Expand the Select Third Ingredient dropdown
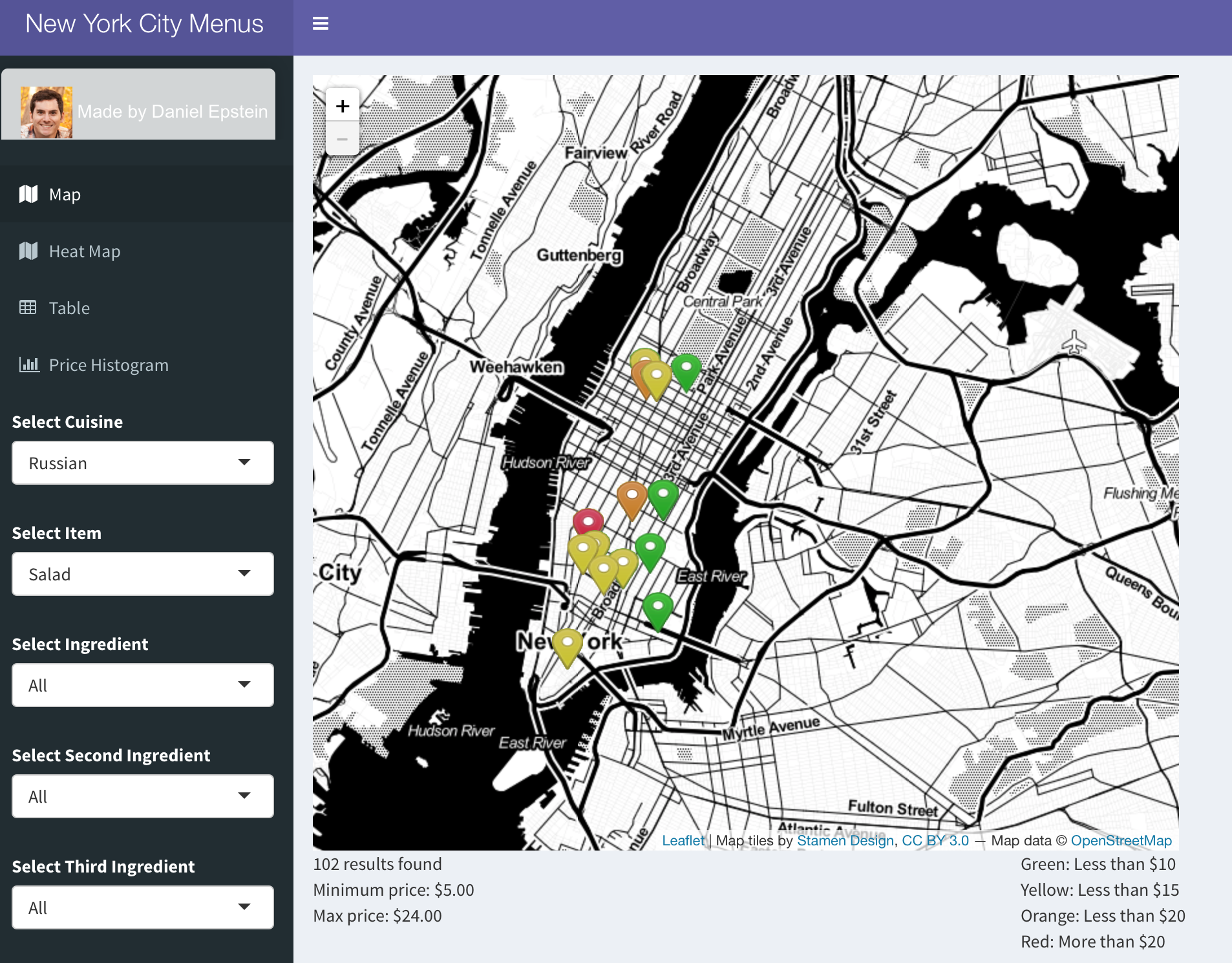This screenshot has height=963, width=1232. click(143, 907)
